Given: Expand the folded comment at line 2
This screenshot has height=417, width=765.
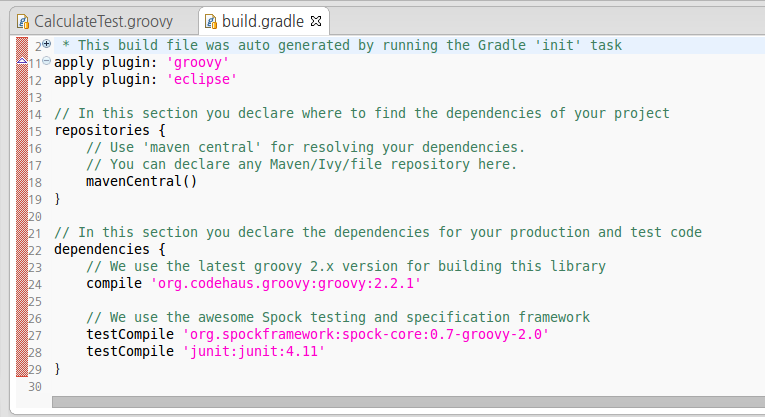Looking at the screenshot, I should pos(46,43).
